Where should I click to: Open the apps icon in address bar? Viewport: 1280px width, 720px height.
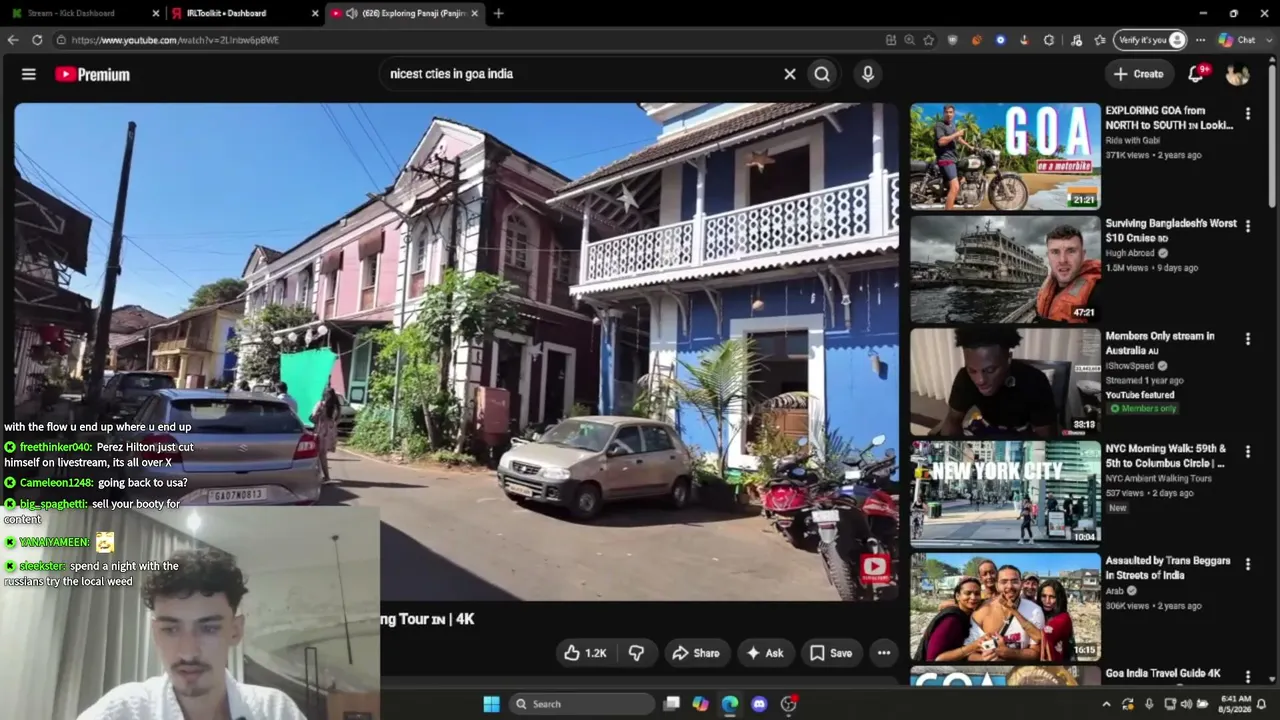point(891,40)
